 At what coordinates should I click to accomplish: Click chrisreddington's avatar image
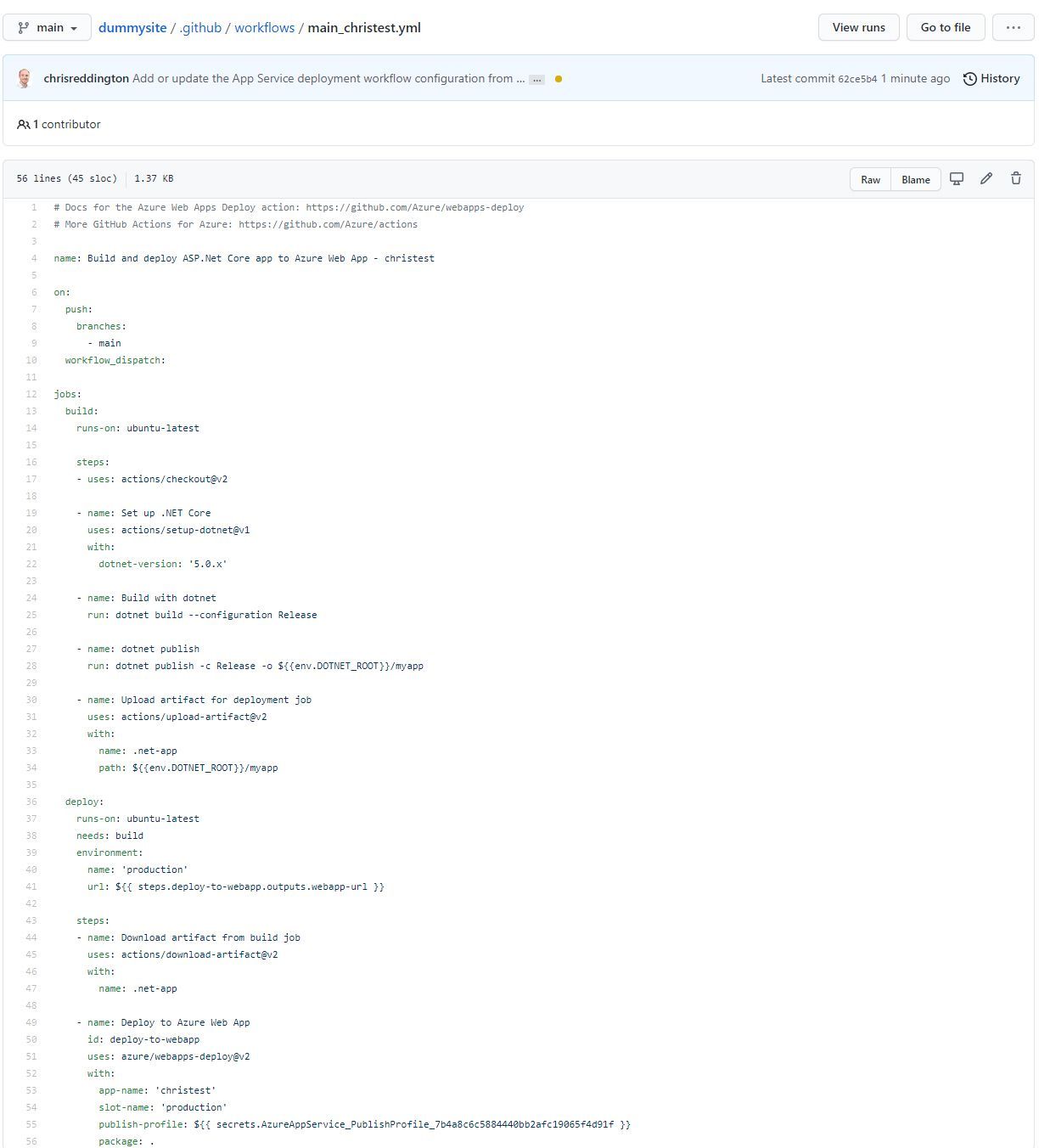coord(24,78)
